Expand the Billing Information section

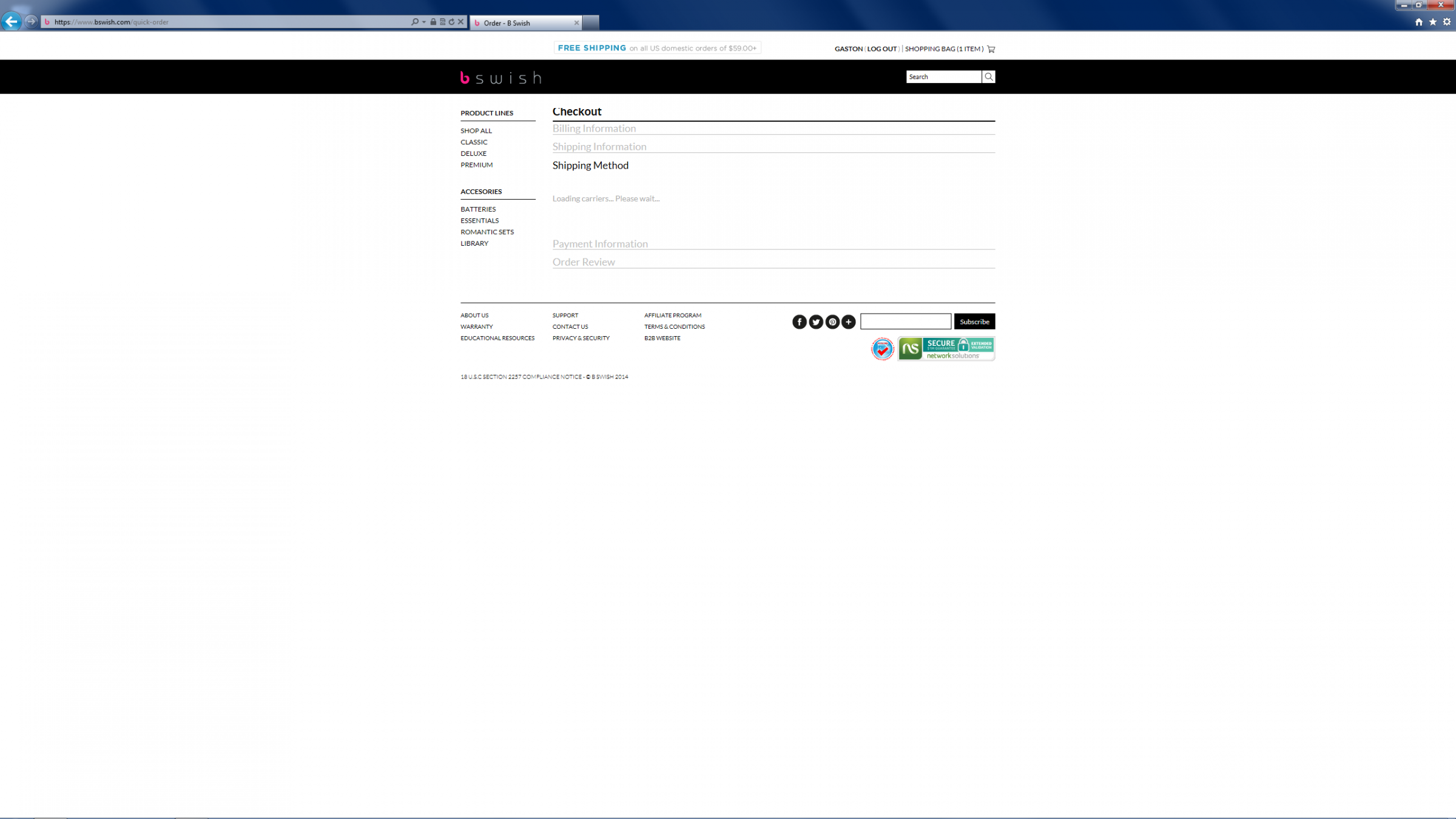tap(594, 129)
